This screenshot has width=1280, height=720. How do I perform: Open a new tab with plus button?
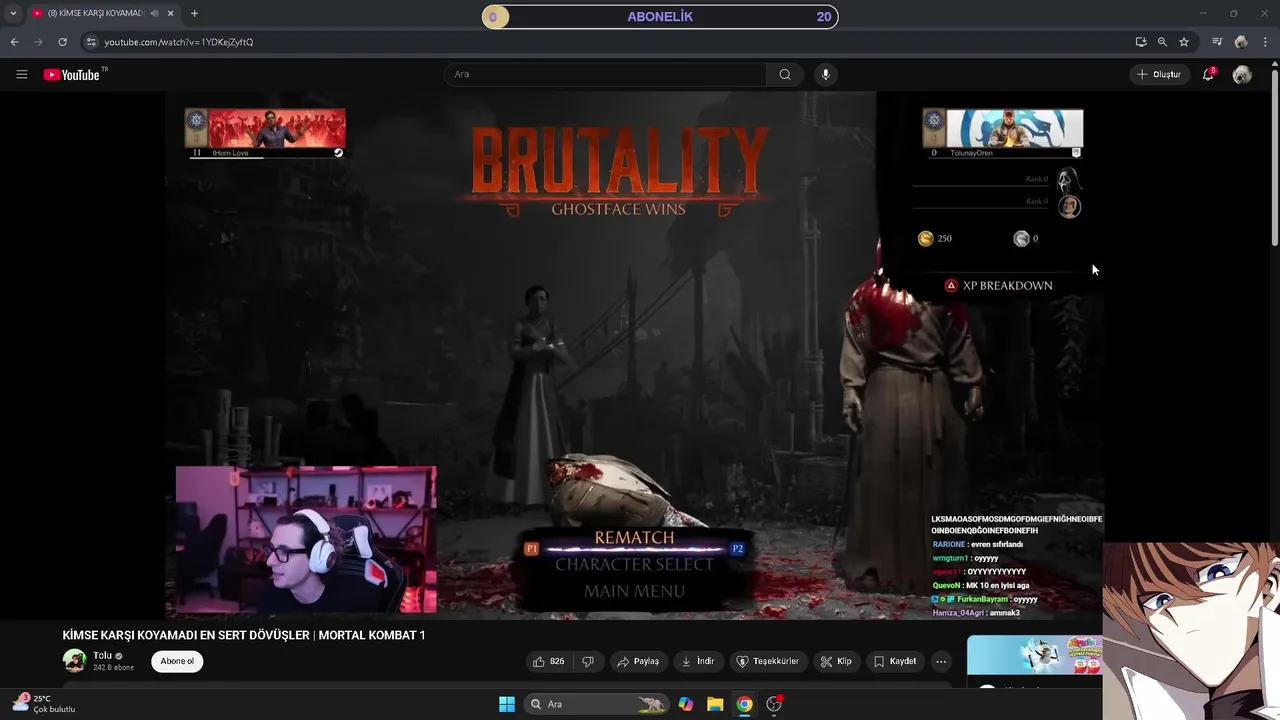pos(194,13)
